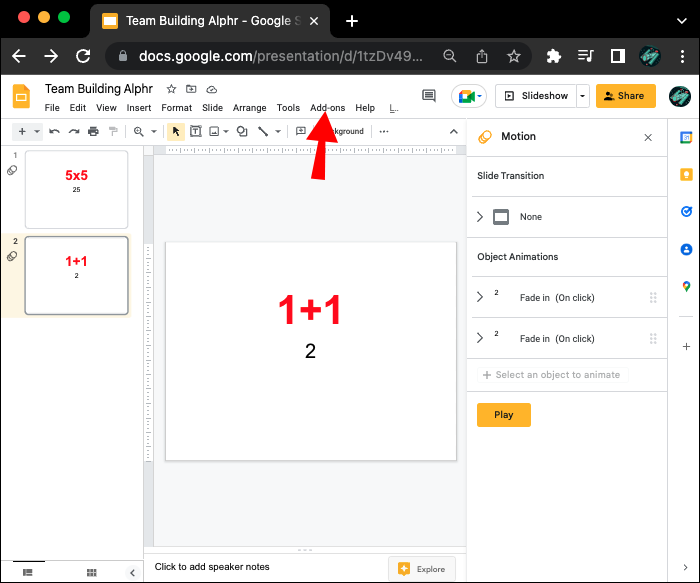This screenshot has height=583, width=700.
Task: Click the get add-ons plus icon
Action: pyautogui.click(x=686, y=346)
